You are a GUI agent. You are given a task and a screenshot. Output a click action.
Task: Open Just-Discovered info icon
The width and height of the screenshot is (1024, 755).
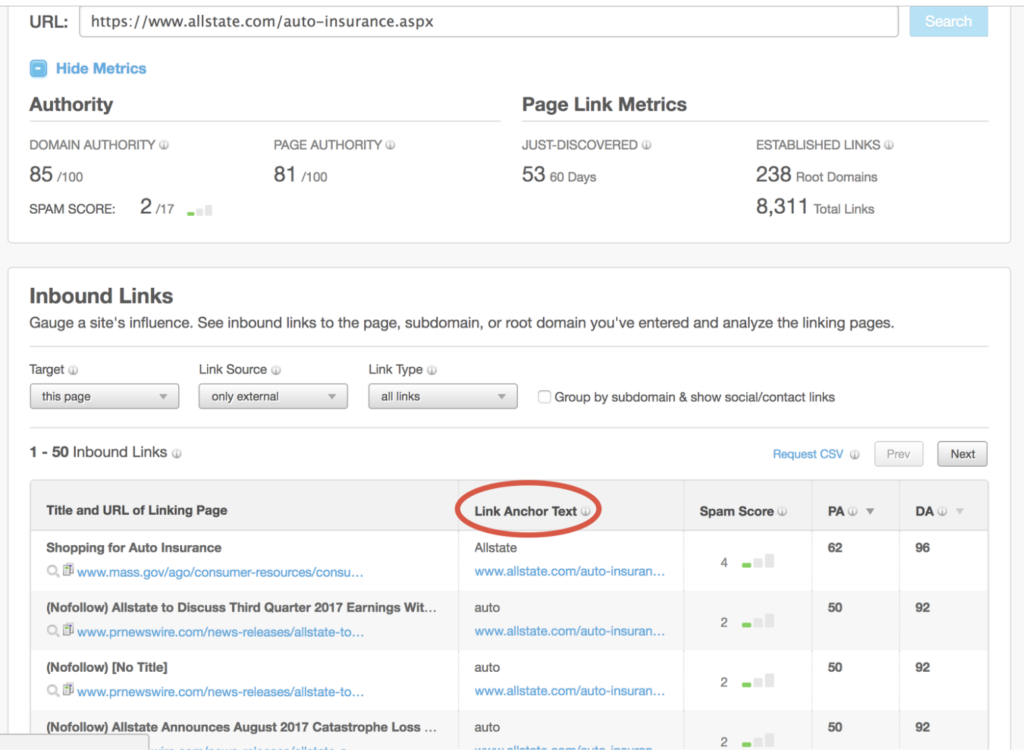pos(646,145)
